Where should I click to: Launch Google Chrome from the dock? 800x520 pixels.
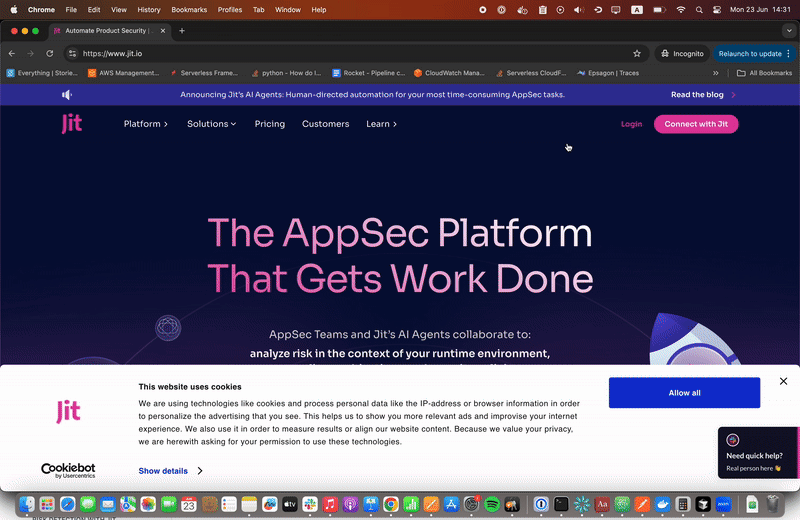click(391, 504)
